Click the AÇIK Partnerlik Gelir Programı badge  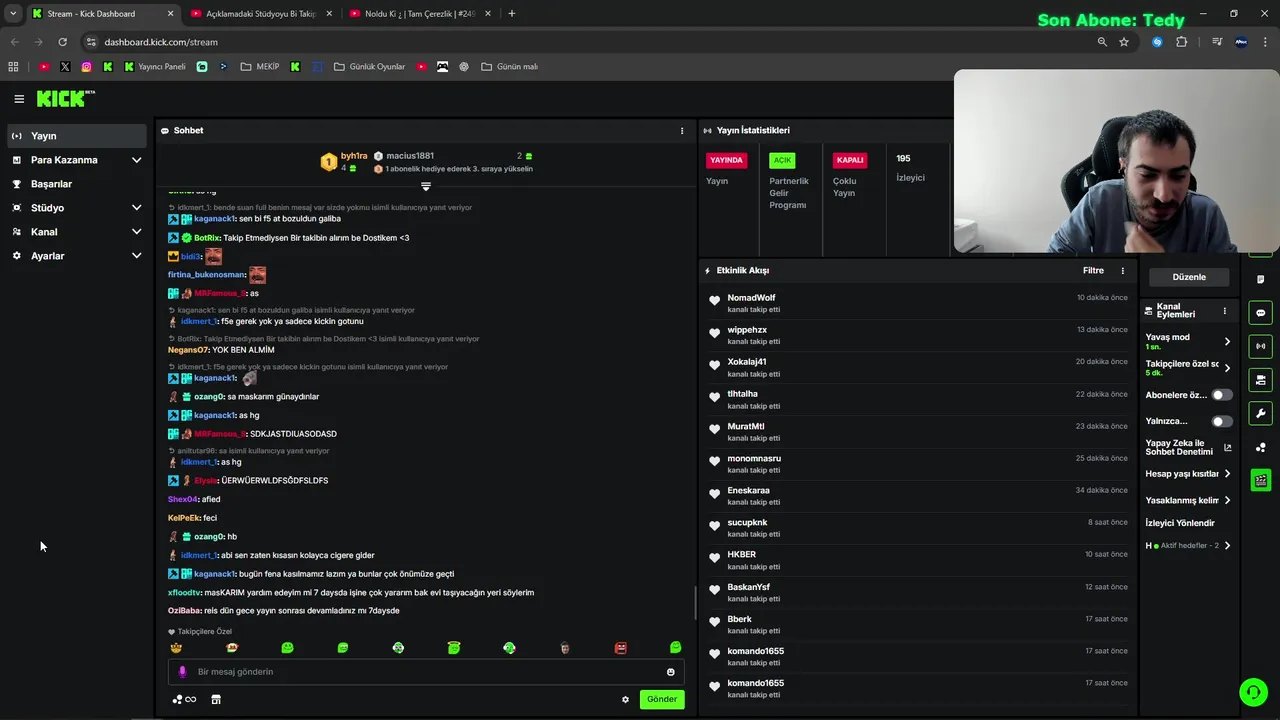[x=782, y=160]
